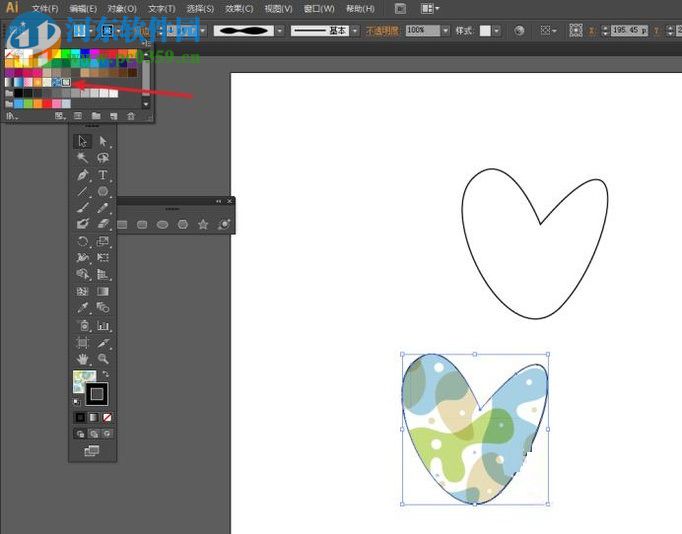Set fill to None in toolbox
This screenshot has width=682, height=534.
pos(107,417)
